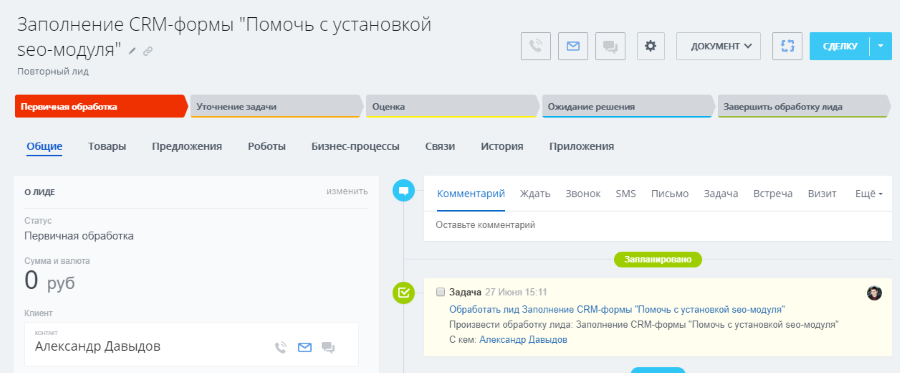Open contact name Александр Давыдов in client block
This screenshot has width=900, height=373.
tap(98, 347)
